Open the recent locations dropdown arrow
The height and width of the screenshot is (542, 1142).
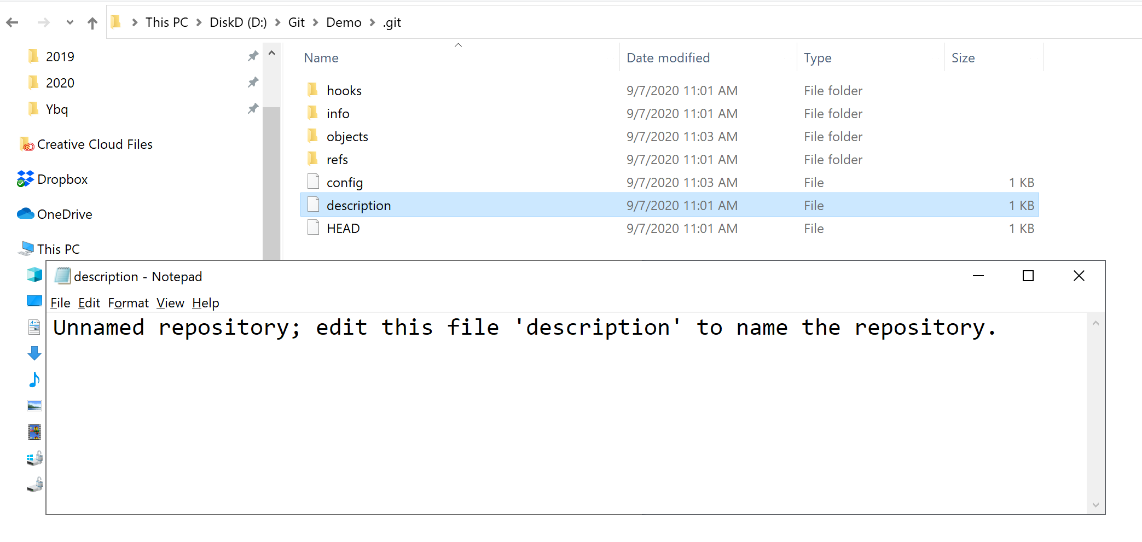point(70,23)
